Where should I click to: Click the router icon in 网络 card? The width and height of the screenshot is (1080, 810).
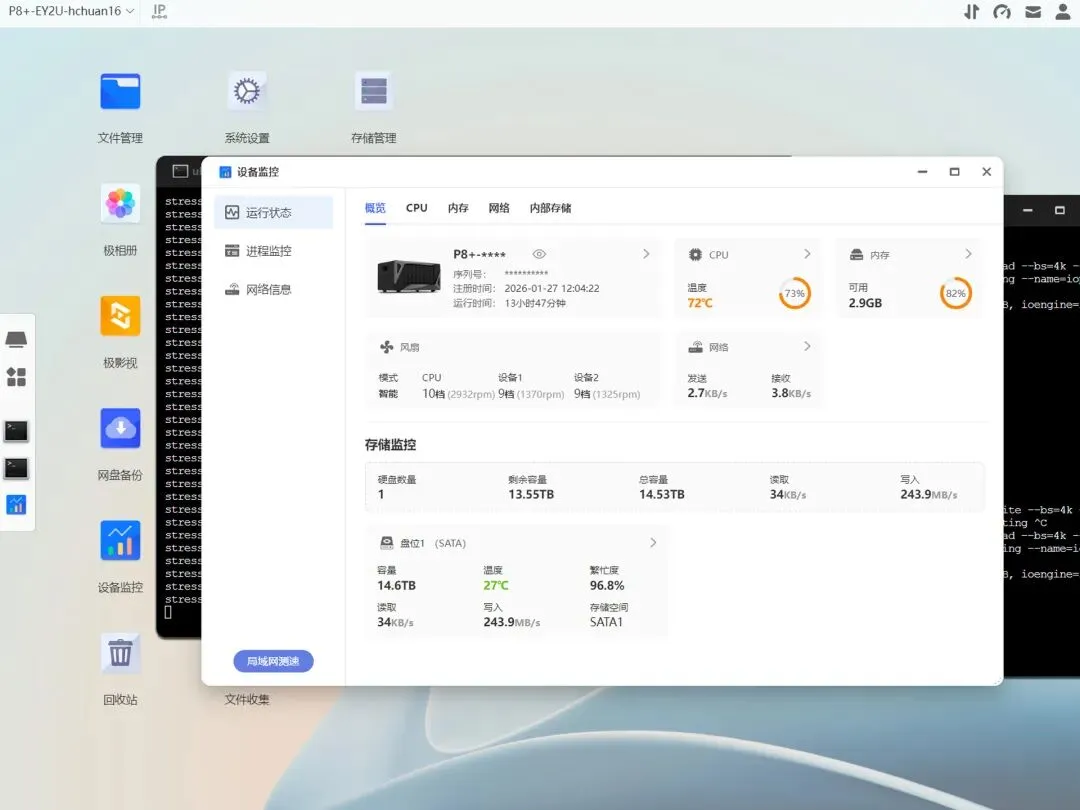coord(696,346)
